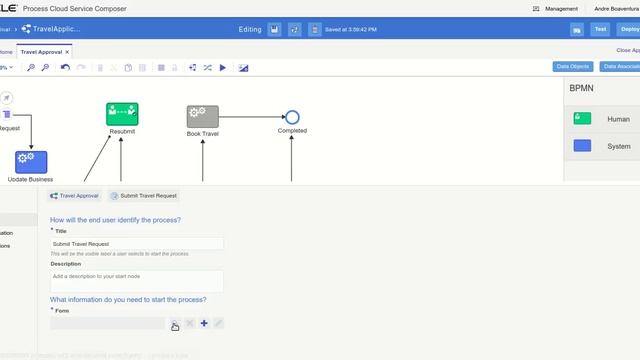Viewport: 640px width, 360px height.
Task: Click the toolbar icon left of the lock
Action: (x=161, y=68)
